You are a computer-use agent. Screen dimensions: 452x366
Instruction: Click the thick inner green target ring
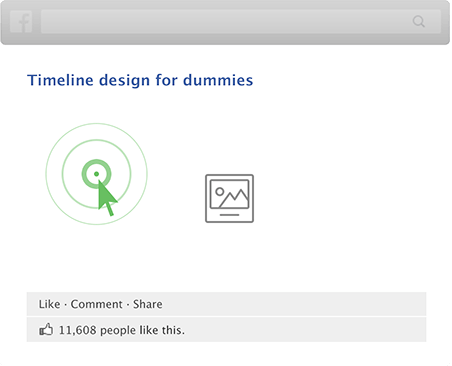pyautogui.click(x=96, y=161)
